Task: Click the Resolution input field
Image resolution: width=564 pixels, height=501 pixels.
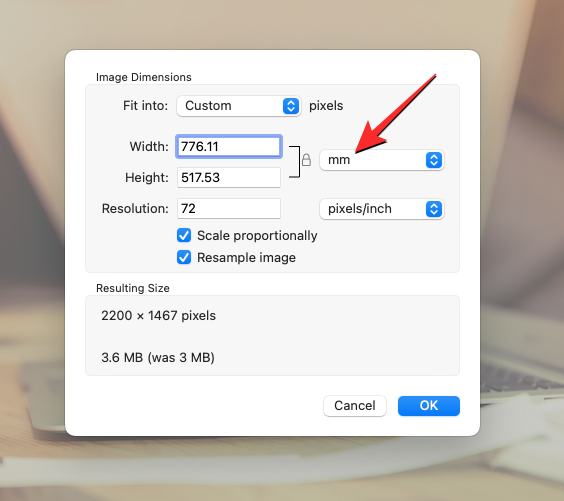Action: point(229,209)
